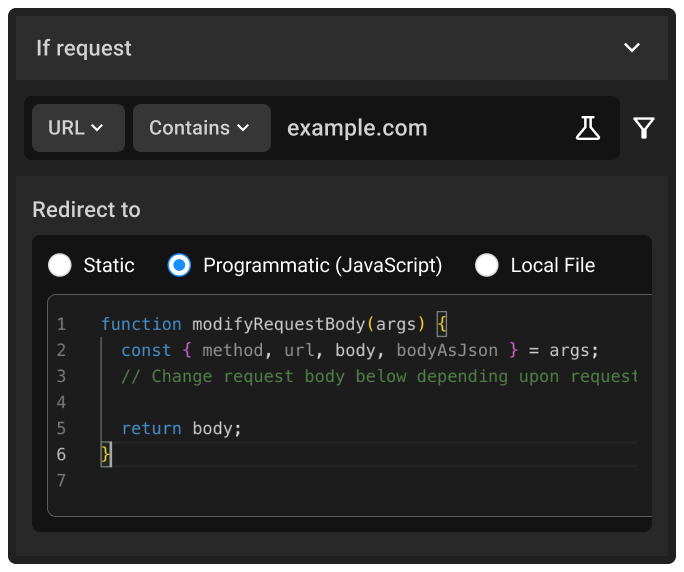Select the Programmatic (JavaScript) radio option
This screenshot has width=684, height=572.
pyautogui.click(x=179, y=265)
